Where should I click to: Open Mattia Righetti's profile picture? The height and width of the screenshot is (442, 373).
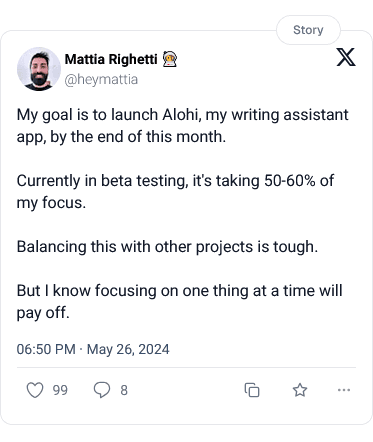[39, 69]
